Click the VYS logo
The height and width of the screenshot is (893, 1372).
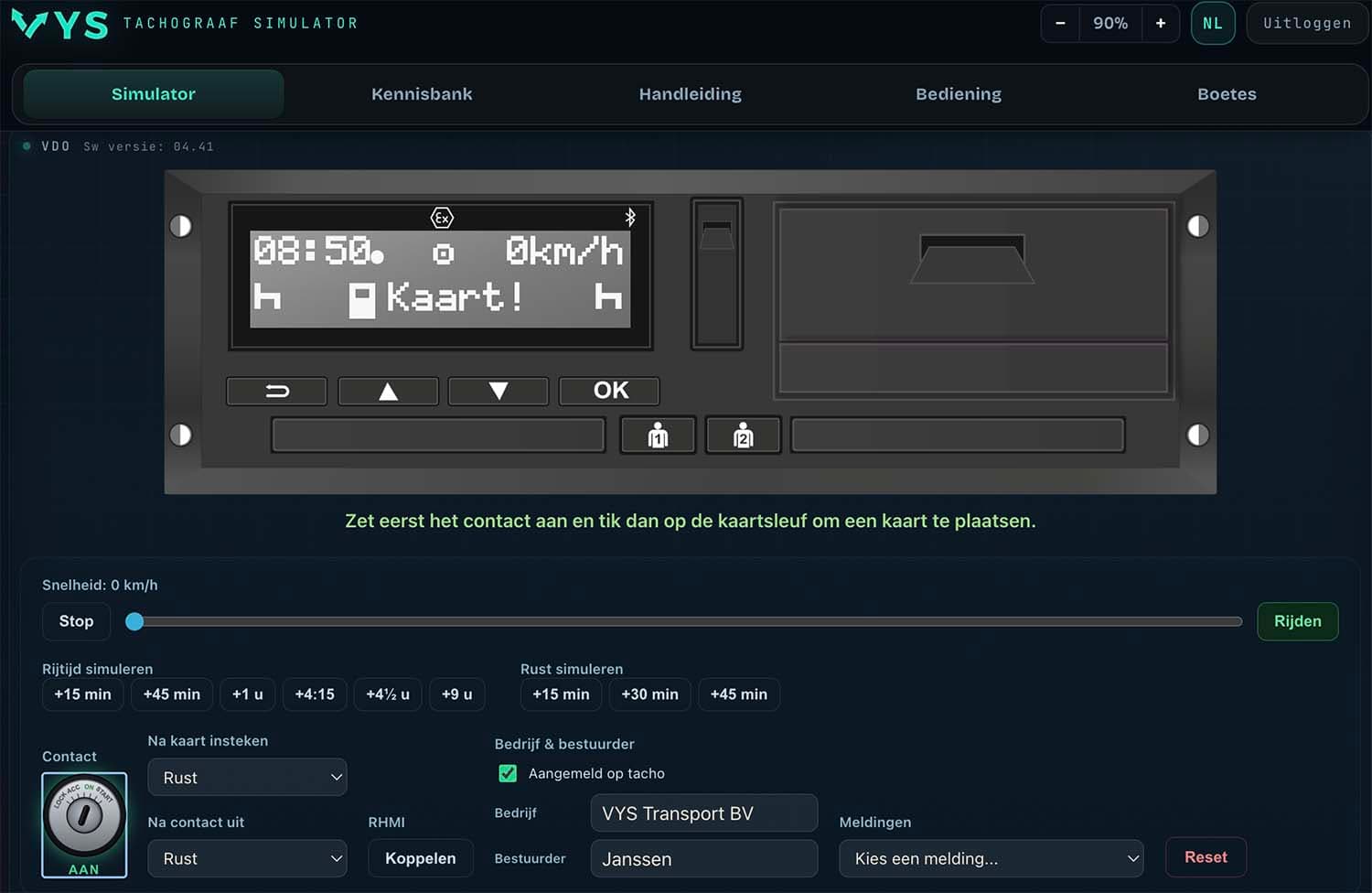[x=59, y=24]
